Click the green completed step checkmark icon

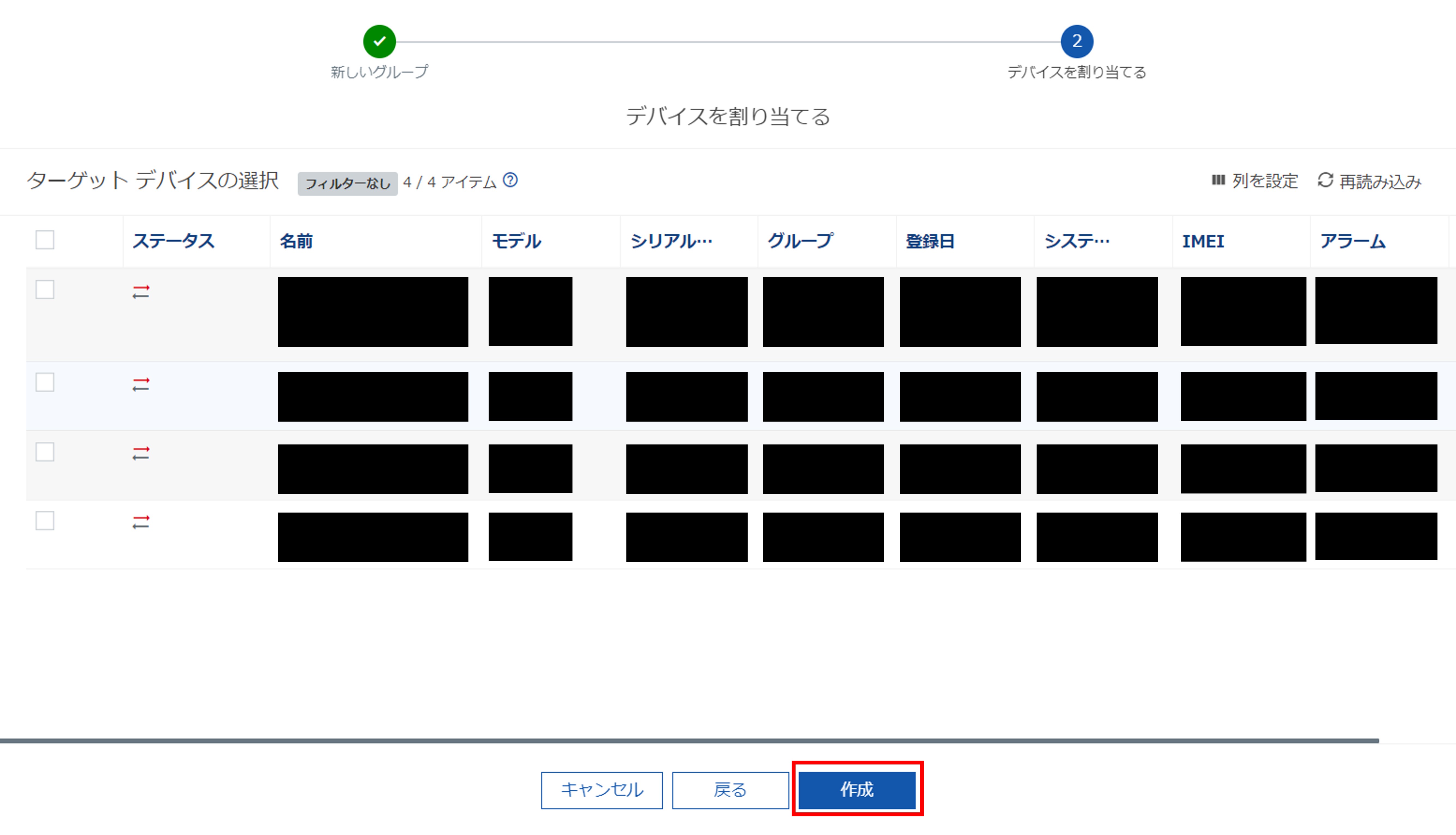coord(379,41)
